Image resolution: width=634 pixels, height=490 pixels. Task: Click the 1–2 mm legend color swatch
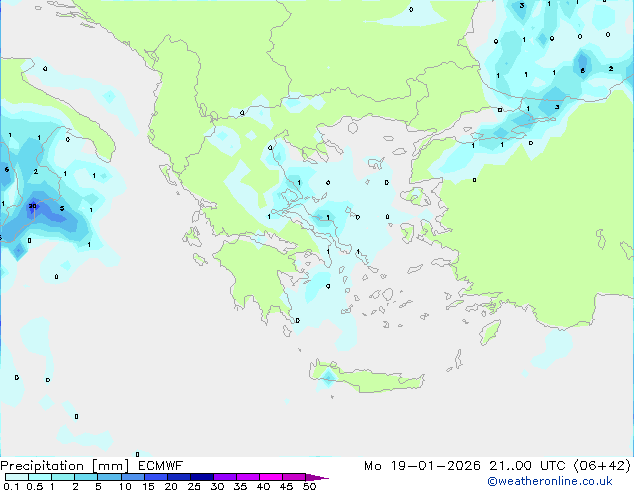pyautogui.click(x=63, y=477)
